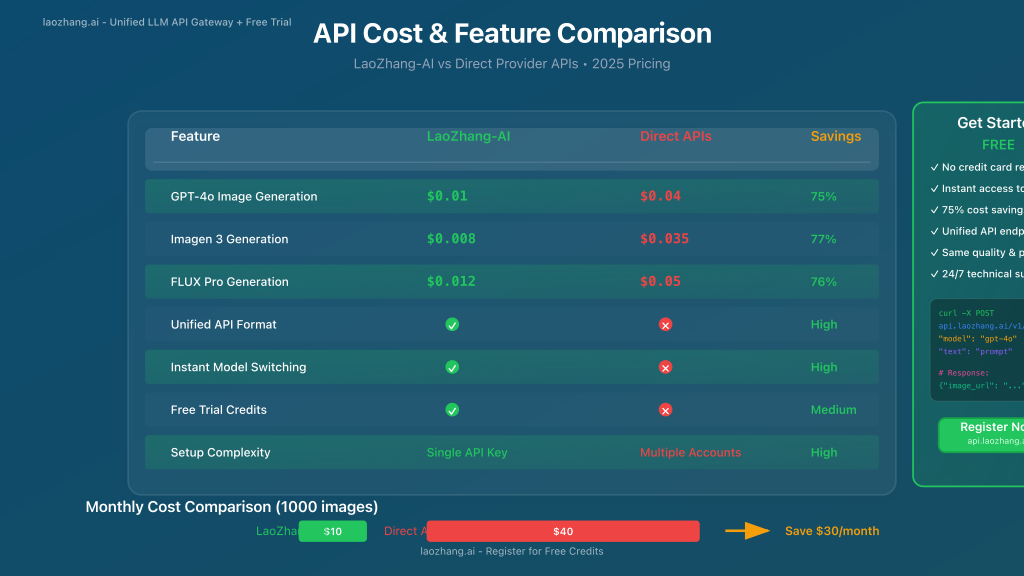This screenshot has width=1024, height=576.
Task: Click the laozhang.ai Unified LLM API Gateway header text
Action: tap(167, 22)
